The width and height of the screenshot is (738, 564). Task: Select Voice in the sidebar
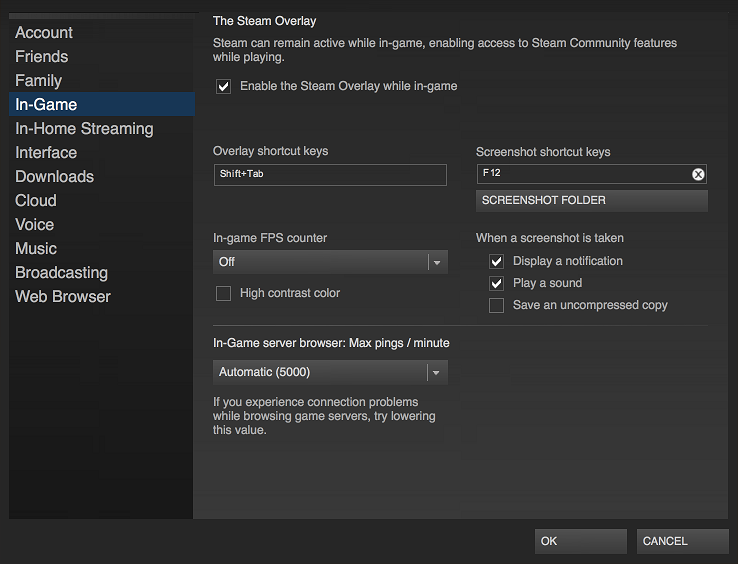click(x=35, y=225)
